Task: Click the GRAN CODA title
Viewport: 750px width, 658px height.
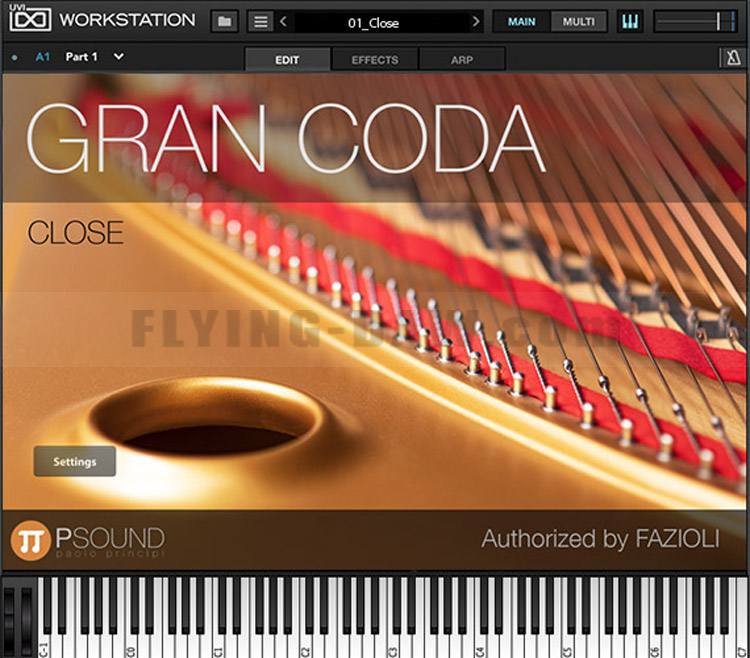Action: (286, 139)
